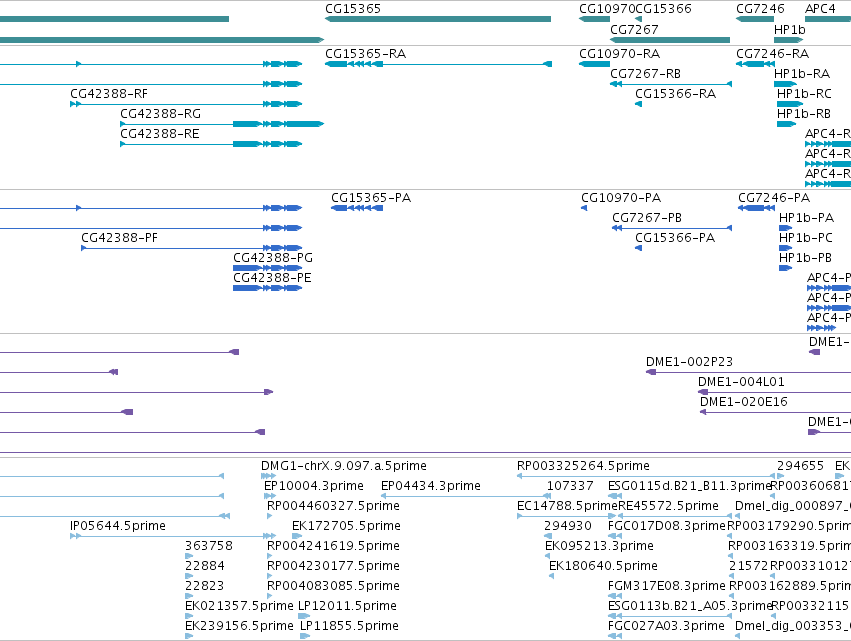Open EST label RP004230177.5prime
Viewport: 851px width, 641px height.
pyautogui.click(x=333, y=566)
